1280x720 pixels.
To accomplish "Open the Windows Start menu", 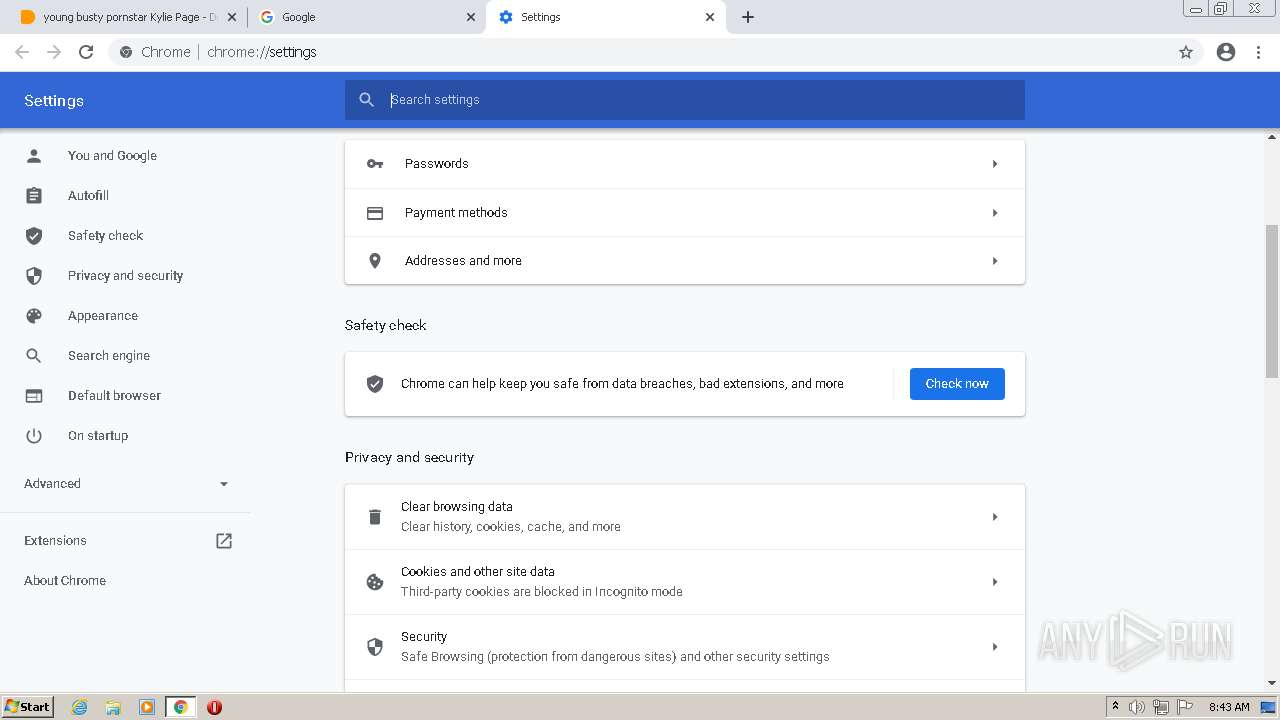I will point(27,707).
